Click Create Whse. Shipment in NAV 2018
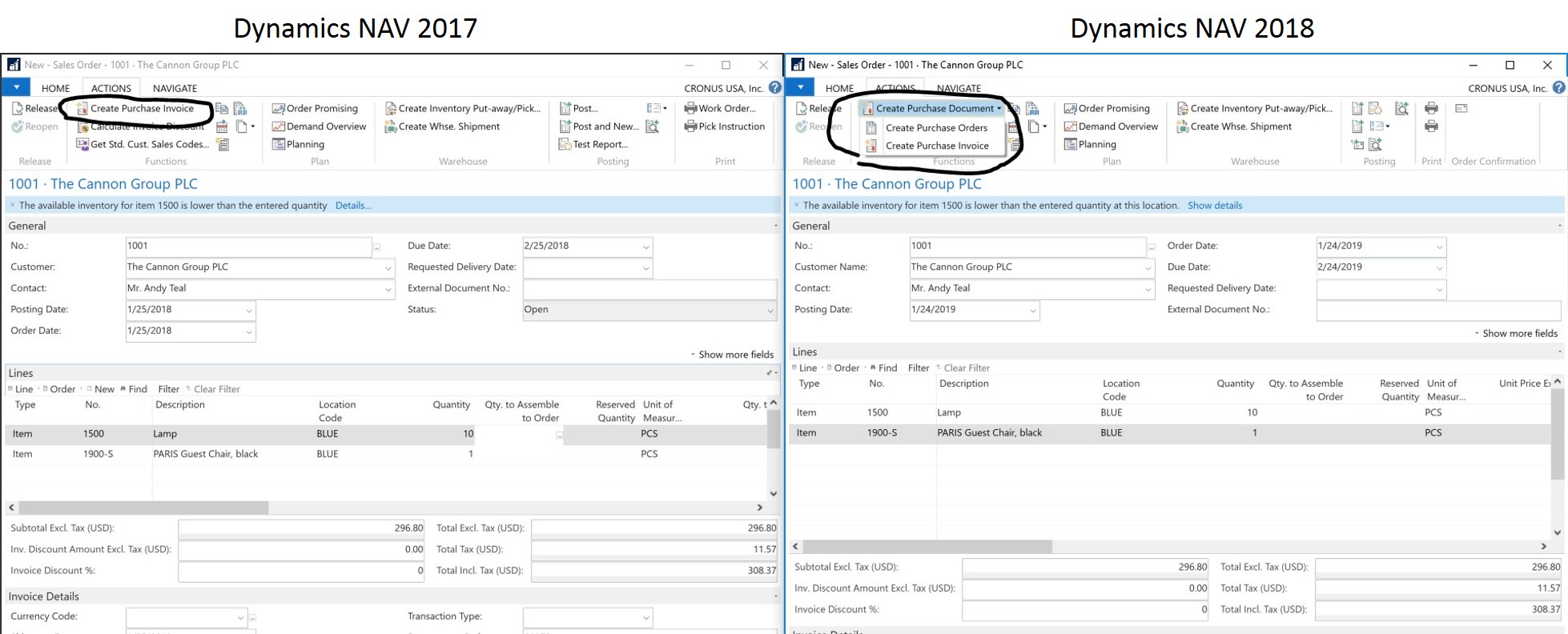Image resolution: width=1568 pixels, height=634 pixels. (1234, 126)
